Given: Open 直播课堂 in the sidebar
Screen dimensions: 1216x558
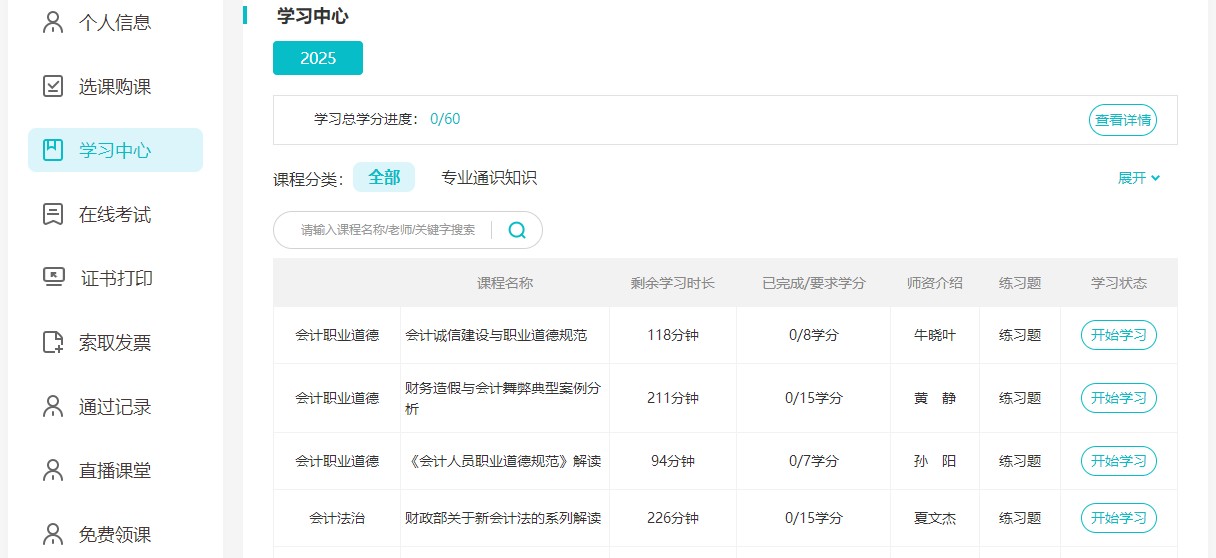Looking at the screenshot, I should (115, 470).
